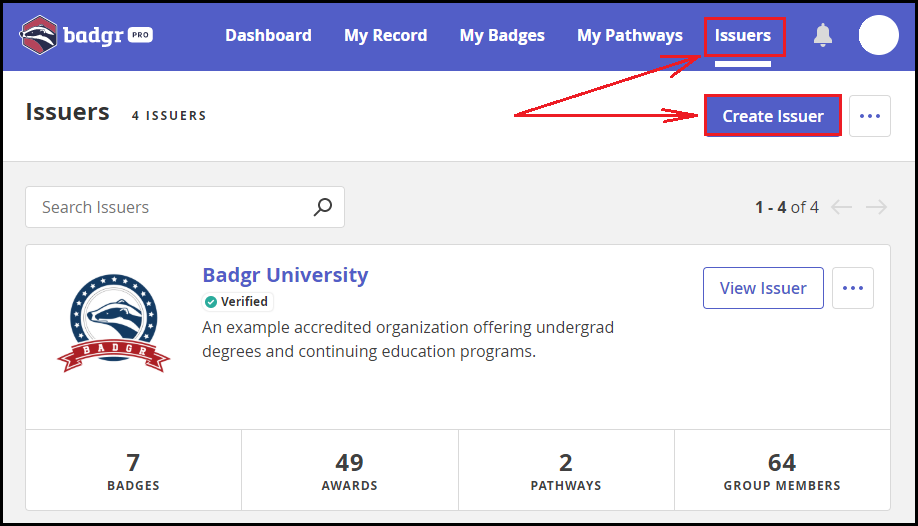Go to previous page arrow
Viewport: 918px width, 526px height.
[841, 207]
